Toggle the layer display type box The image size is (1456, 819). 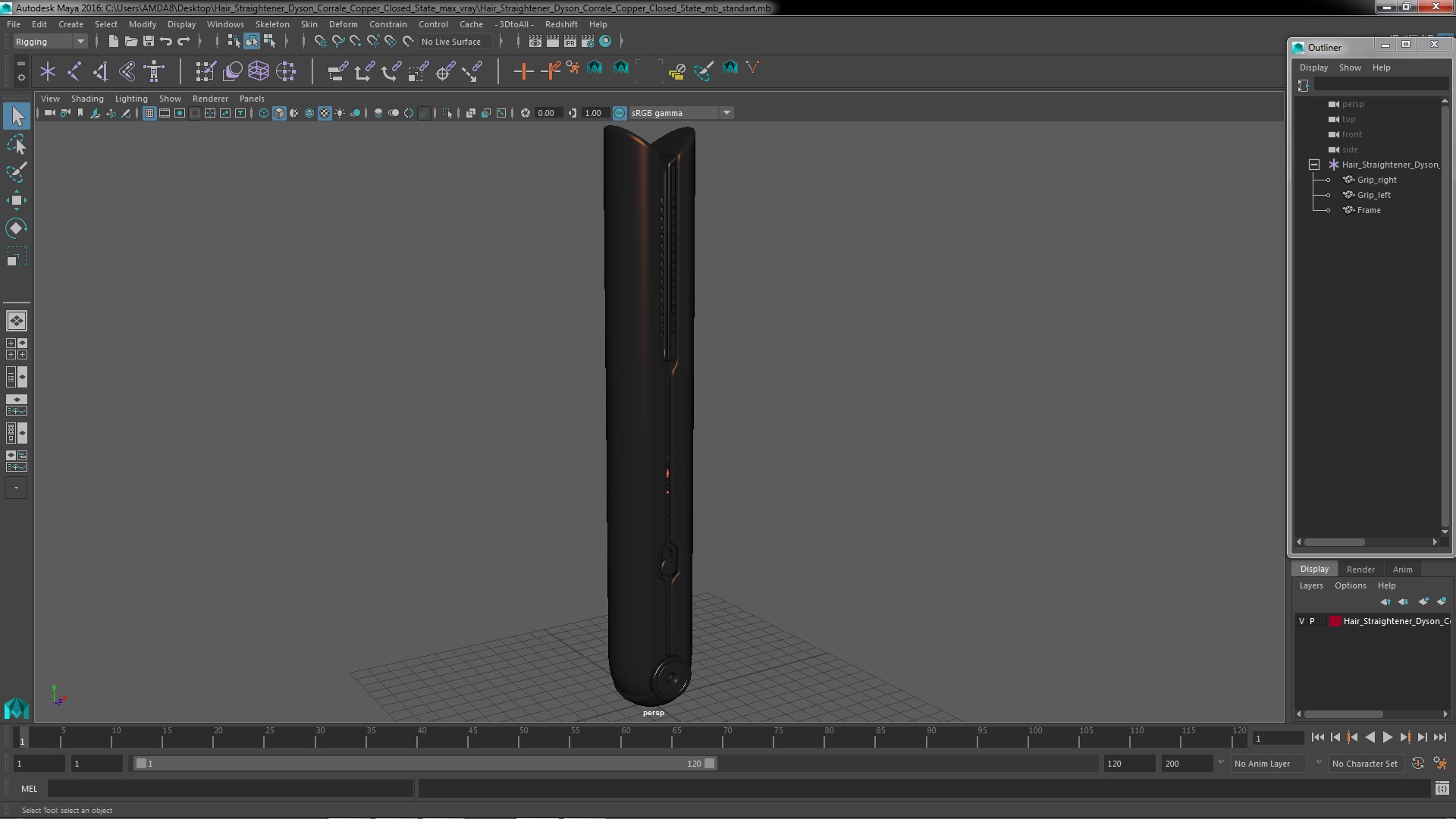pos(1323,621)
